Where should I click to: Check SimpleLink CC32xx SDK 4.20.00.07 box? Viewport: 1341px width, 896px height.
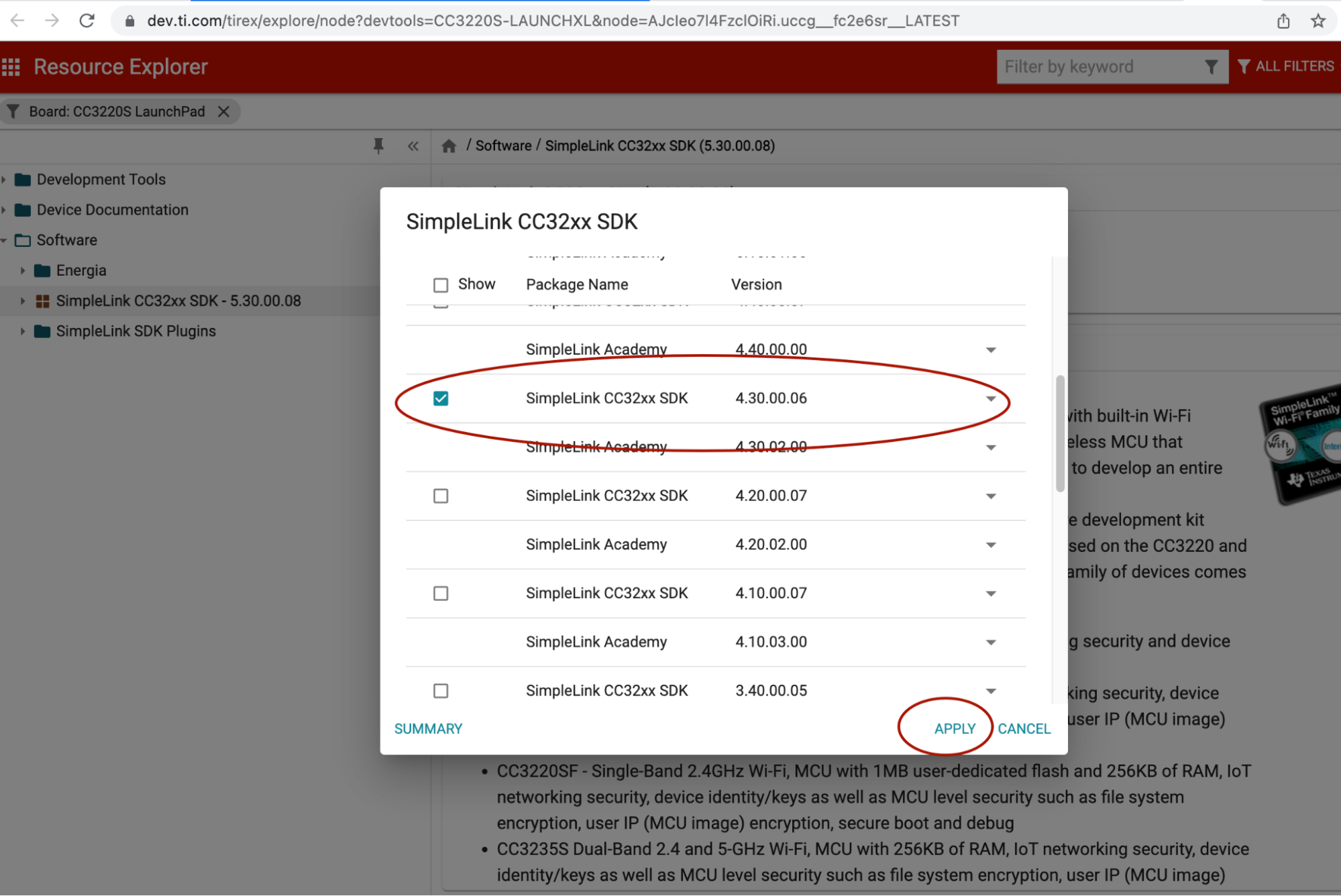(441, 496)
